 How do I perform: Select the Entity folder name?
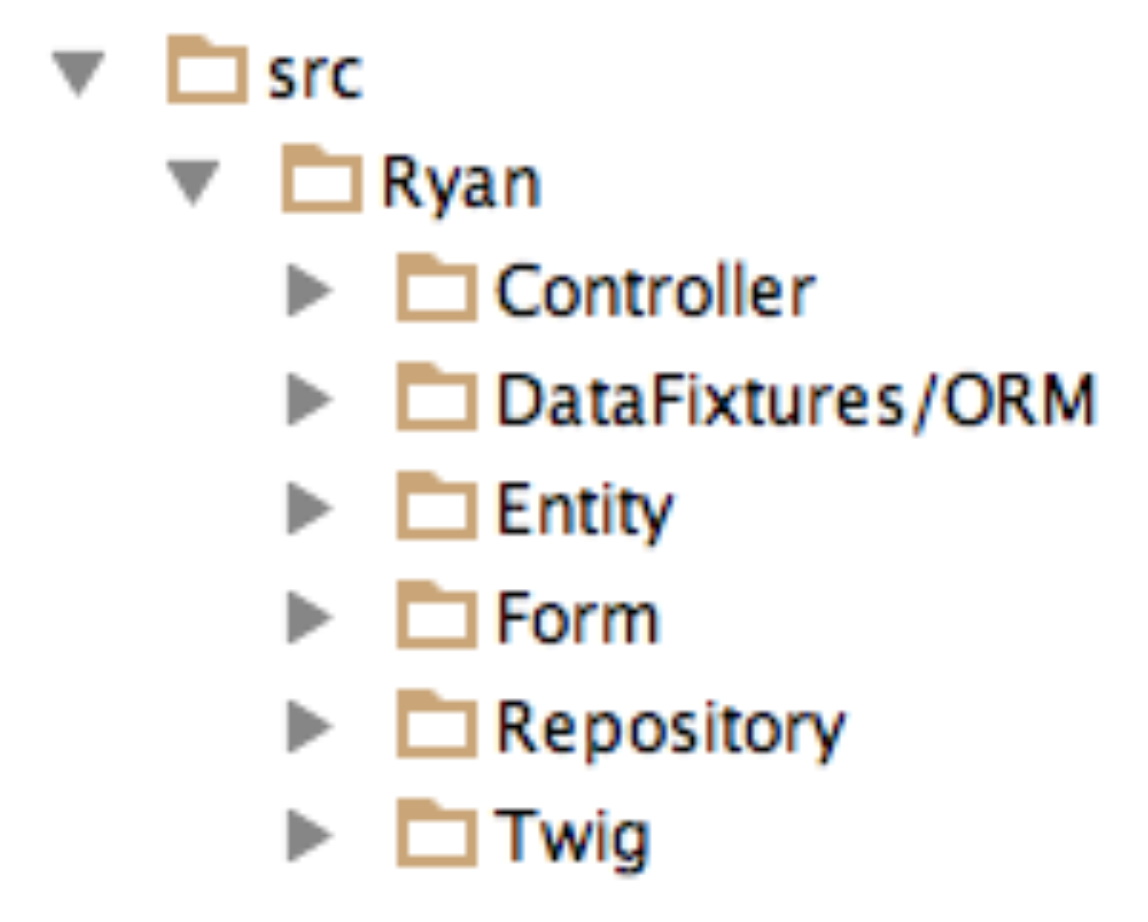point(585,511)
